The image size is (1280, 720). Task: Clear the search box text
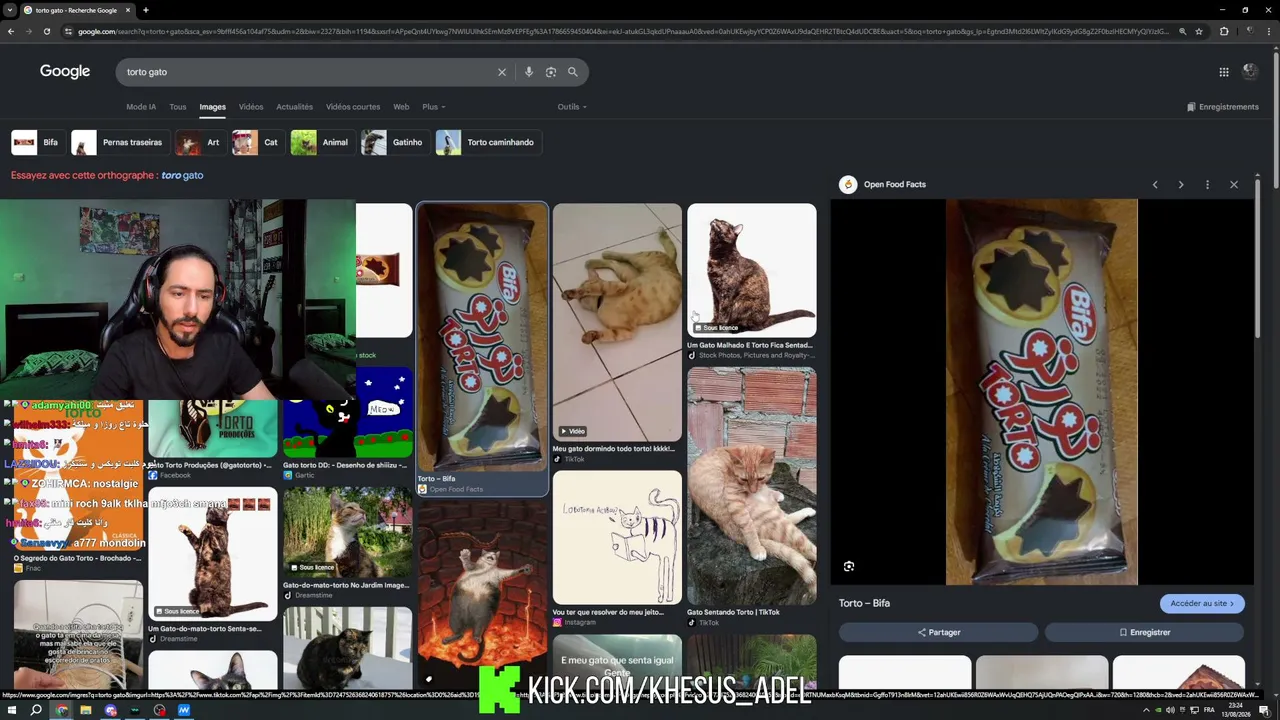pyautogui.click(x=502, y=72)
